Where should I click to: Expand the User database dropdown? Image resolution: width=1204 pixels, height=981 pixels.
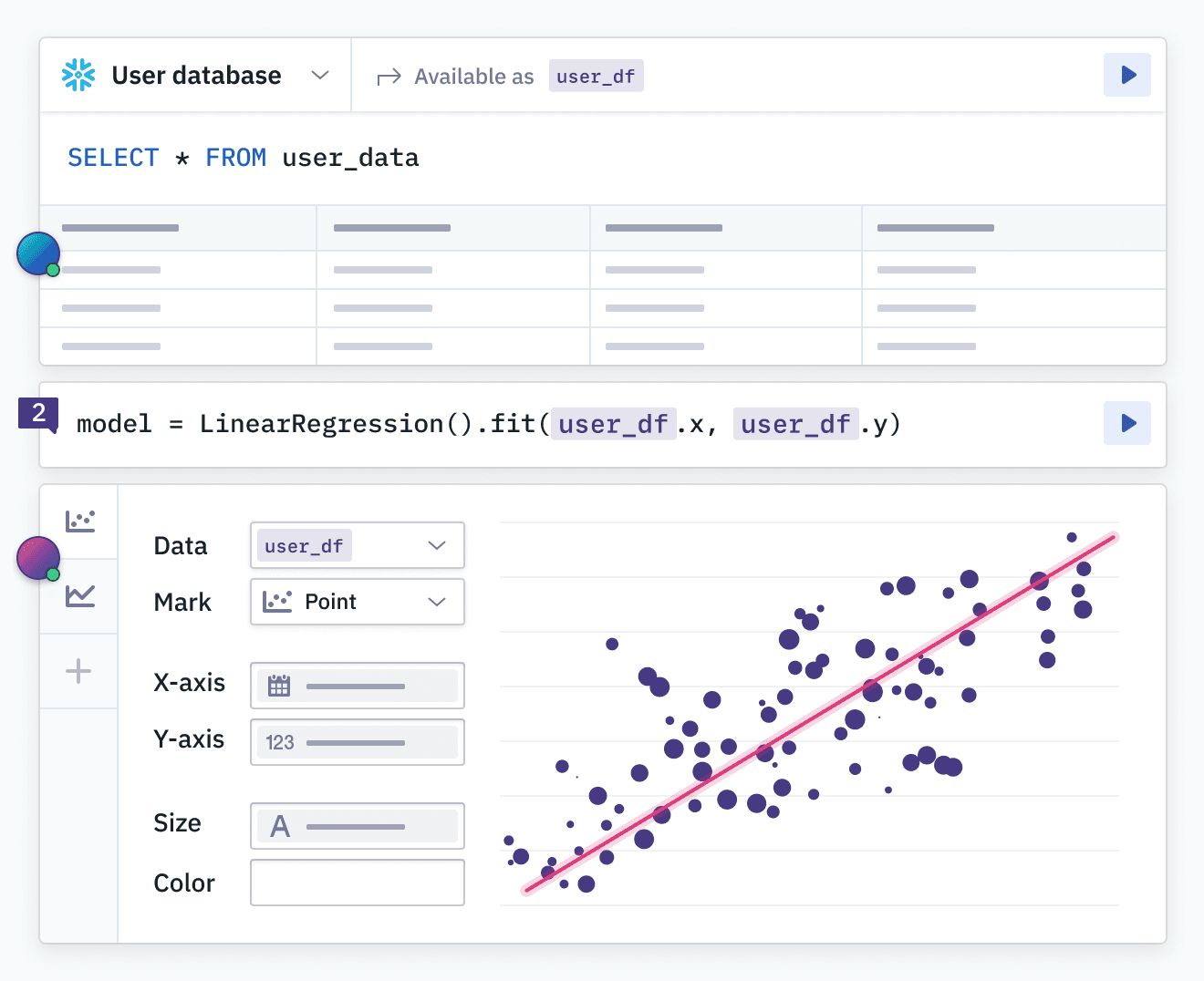coord(319,75)
